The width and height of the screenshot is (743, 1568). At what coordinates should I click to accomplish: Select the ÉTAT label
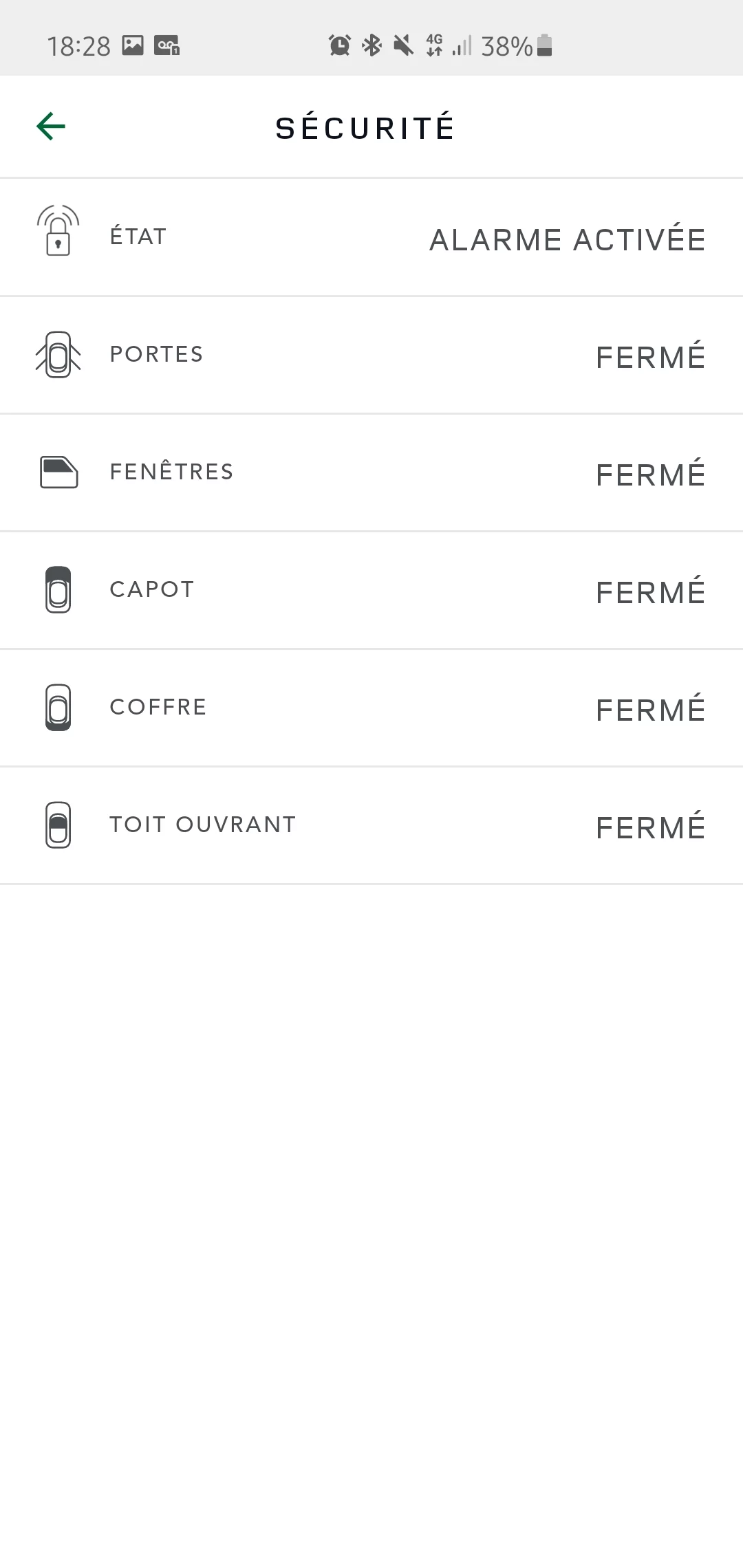point(138,236)
